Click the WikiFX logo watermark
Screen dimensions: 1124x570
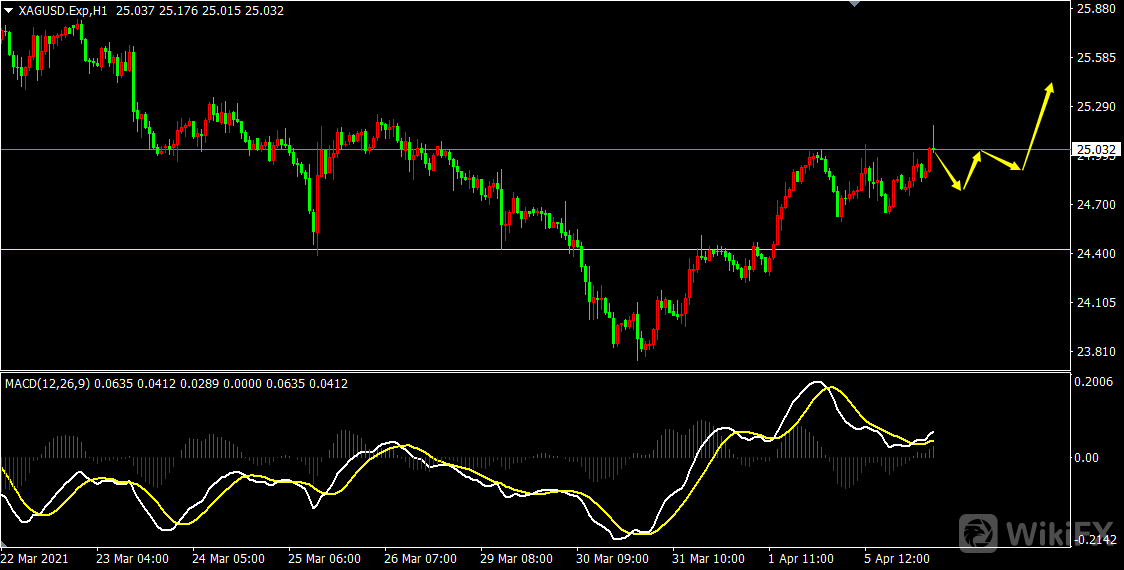click(1035, 530)
